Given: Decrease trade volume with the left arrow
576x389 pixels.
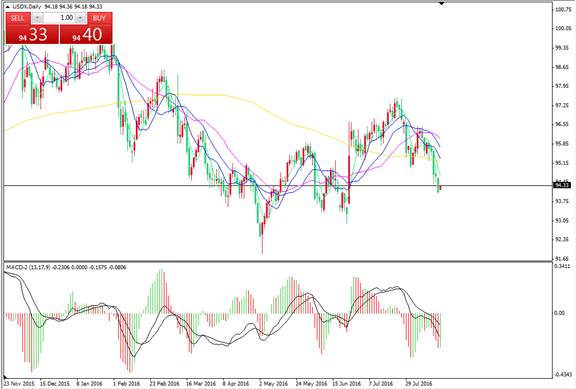Looking at the screenshot, I should click(x=37, y=18).
